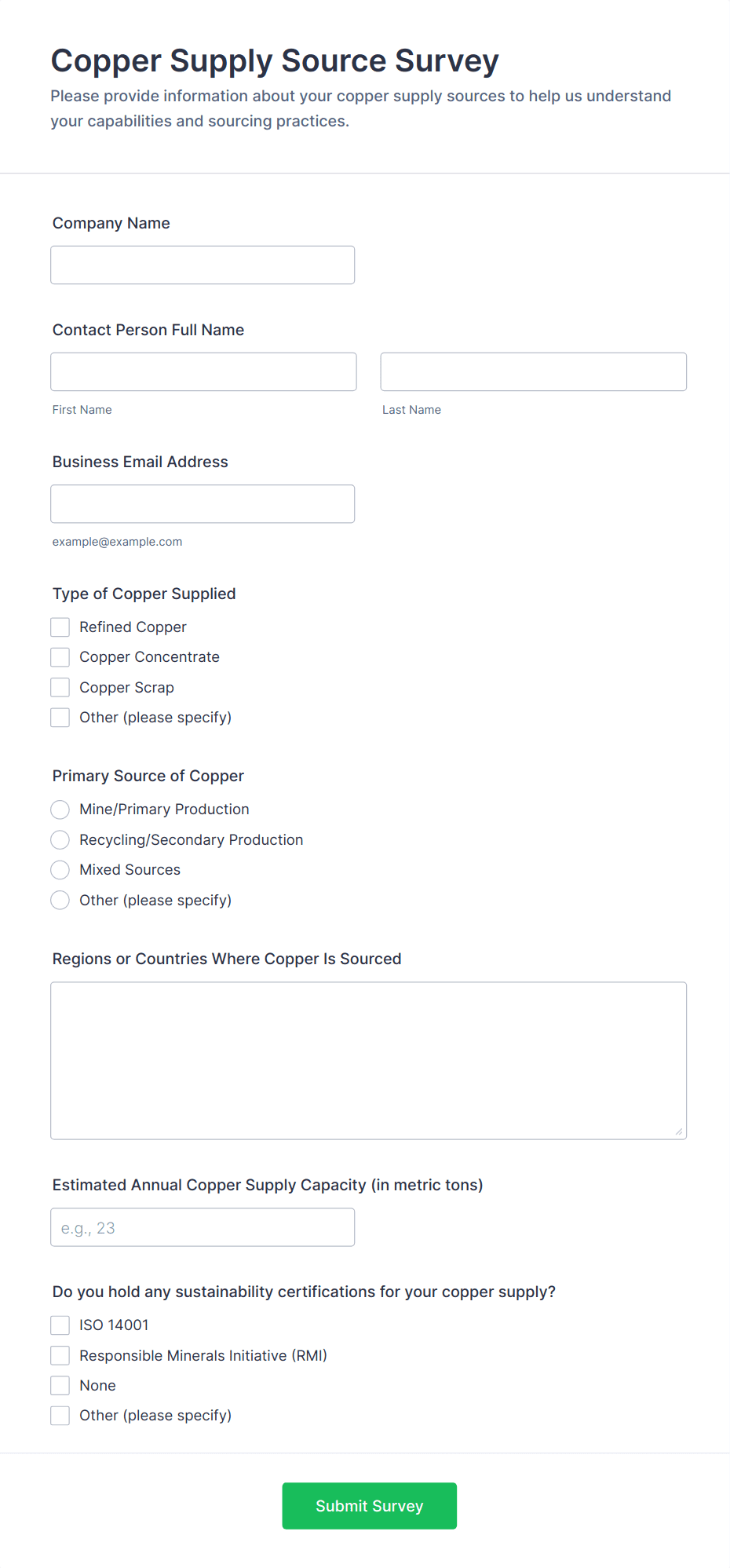Check the Copper Concentrate checkbox
The height and width of the screenshot is (1568, 730).
60,656
